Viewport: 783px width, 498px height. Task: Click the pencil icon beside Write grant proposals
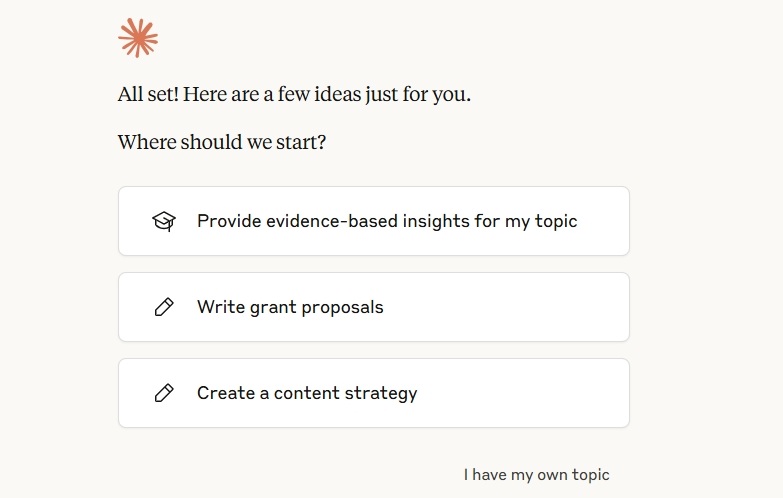click(x=164, y=307)
